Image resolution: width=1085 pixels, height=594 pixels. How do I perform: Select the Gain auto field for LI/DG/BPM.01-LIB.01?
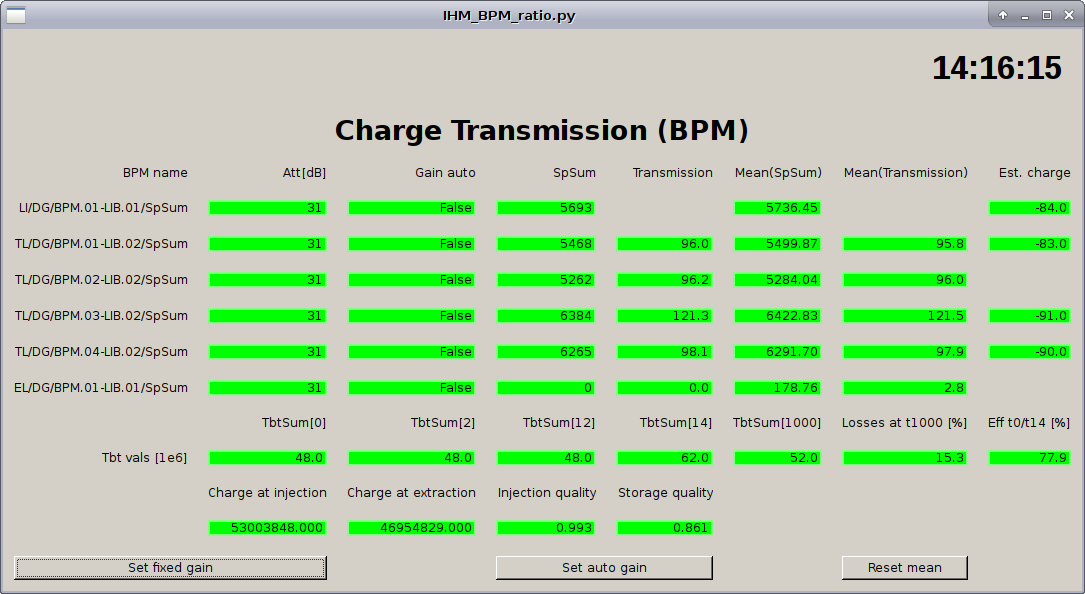tap(411, 208)
